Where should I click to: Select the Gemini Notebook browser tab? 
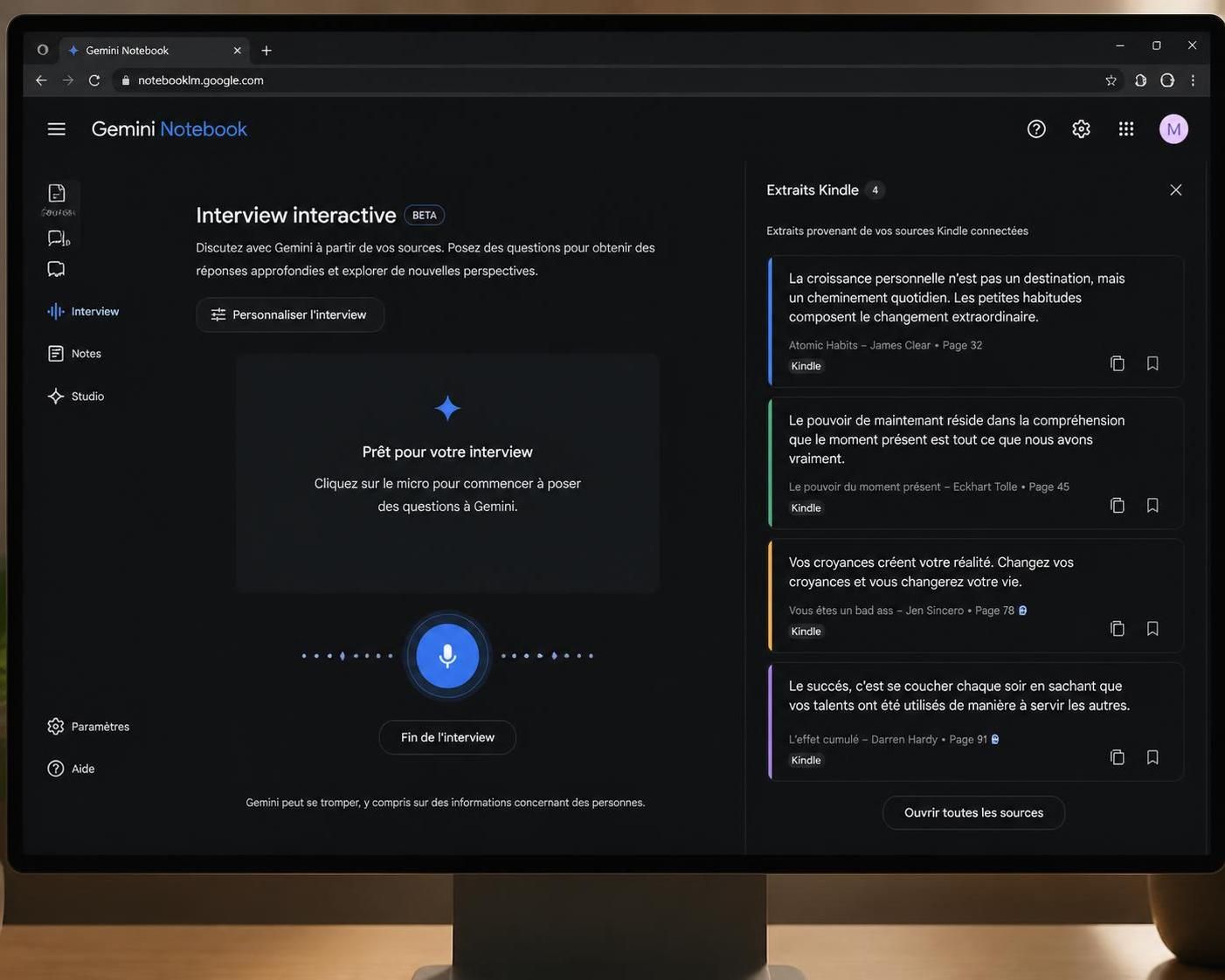point(154,51)
